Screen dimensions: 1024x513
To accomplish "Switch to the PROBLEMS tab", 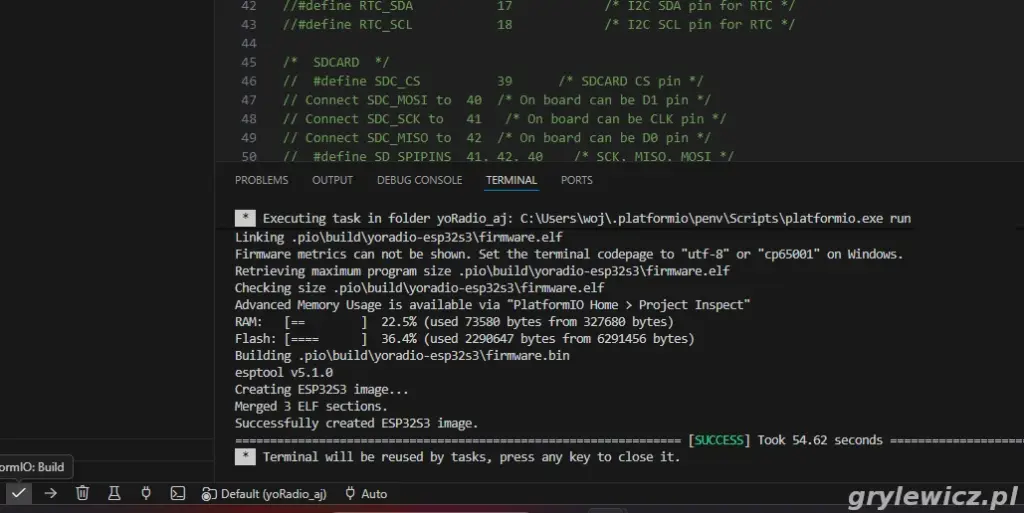I will click(261, 180).
